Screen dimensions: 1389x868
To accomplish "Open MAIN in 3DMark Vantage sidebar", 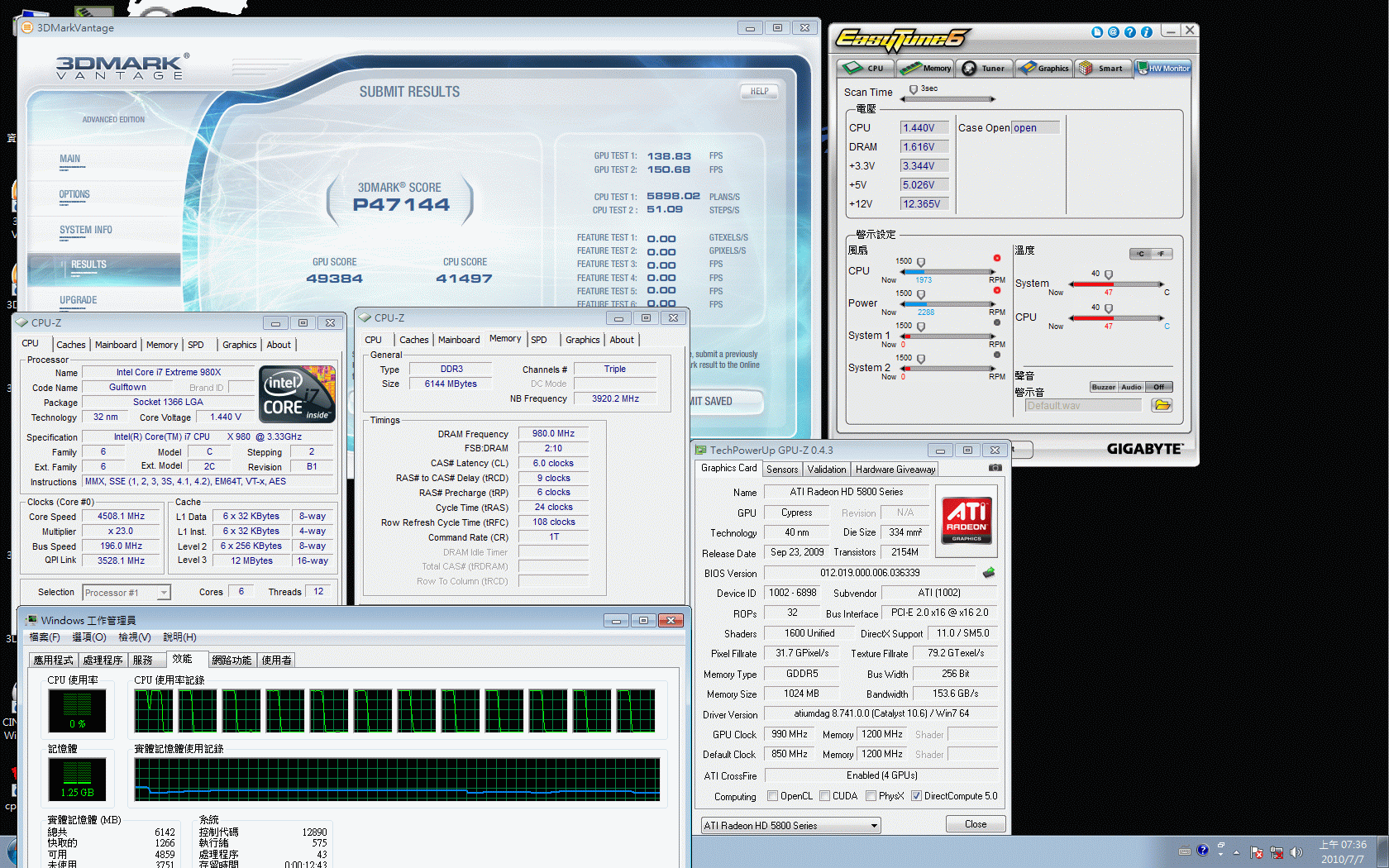I will pos(70,159).
